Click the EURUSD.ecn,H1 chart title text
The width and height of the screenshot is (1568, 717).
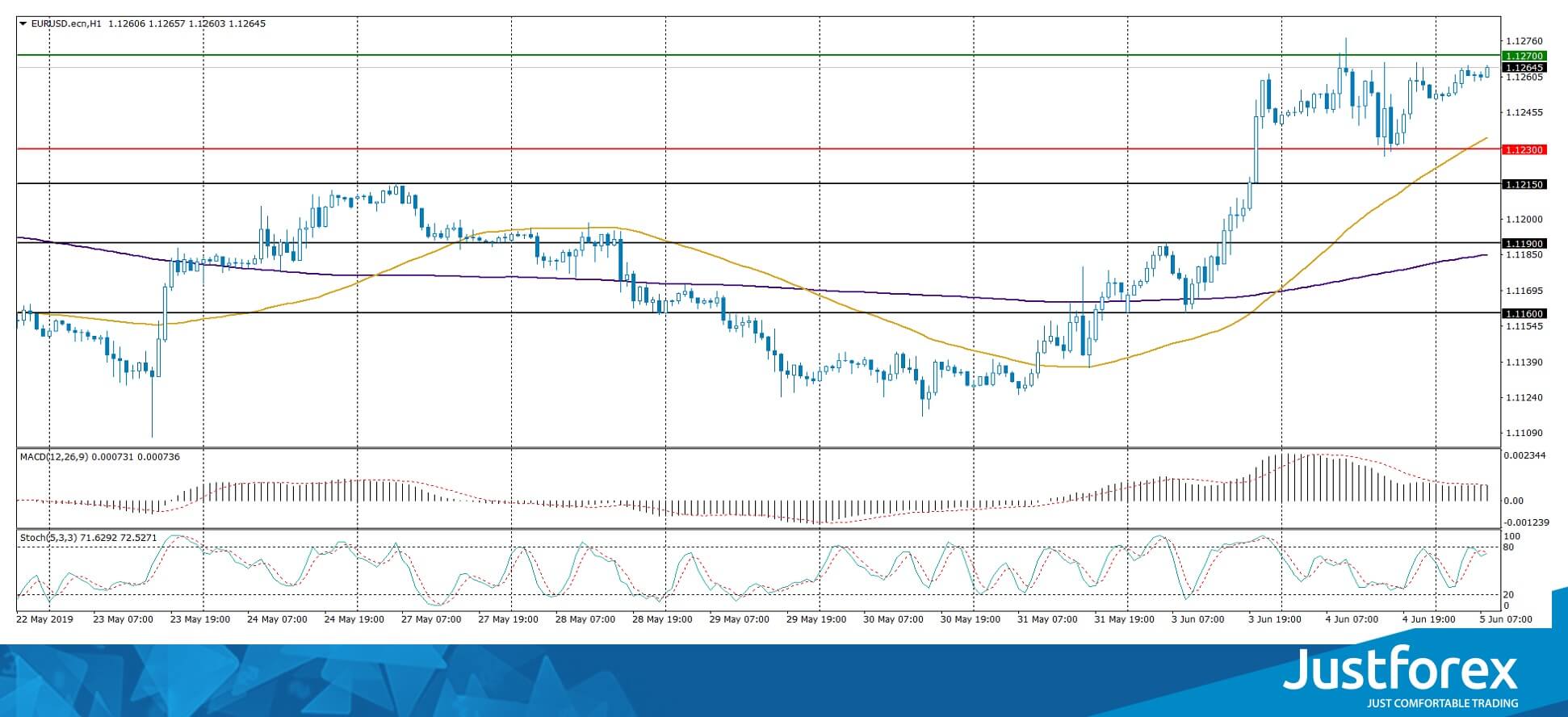[x=66, y=24]
